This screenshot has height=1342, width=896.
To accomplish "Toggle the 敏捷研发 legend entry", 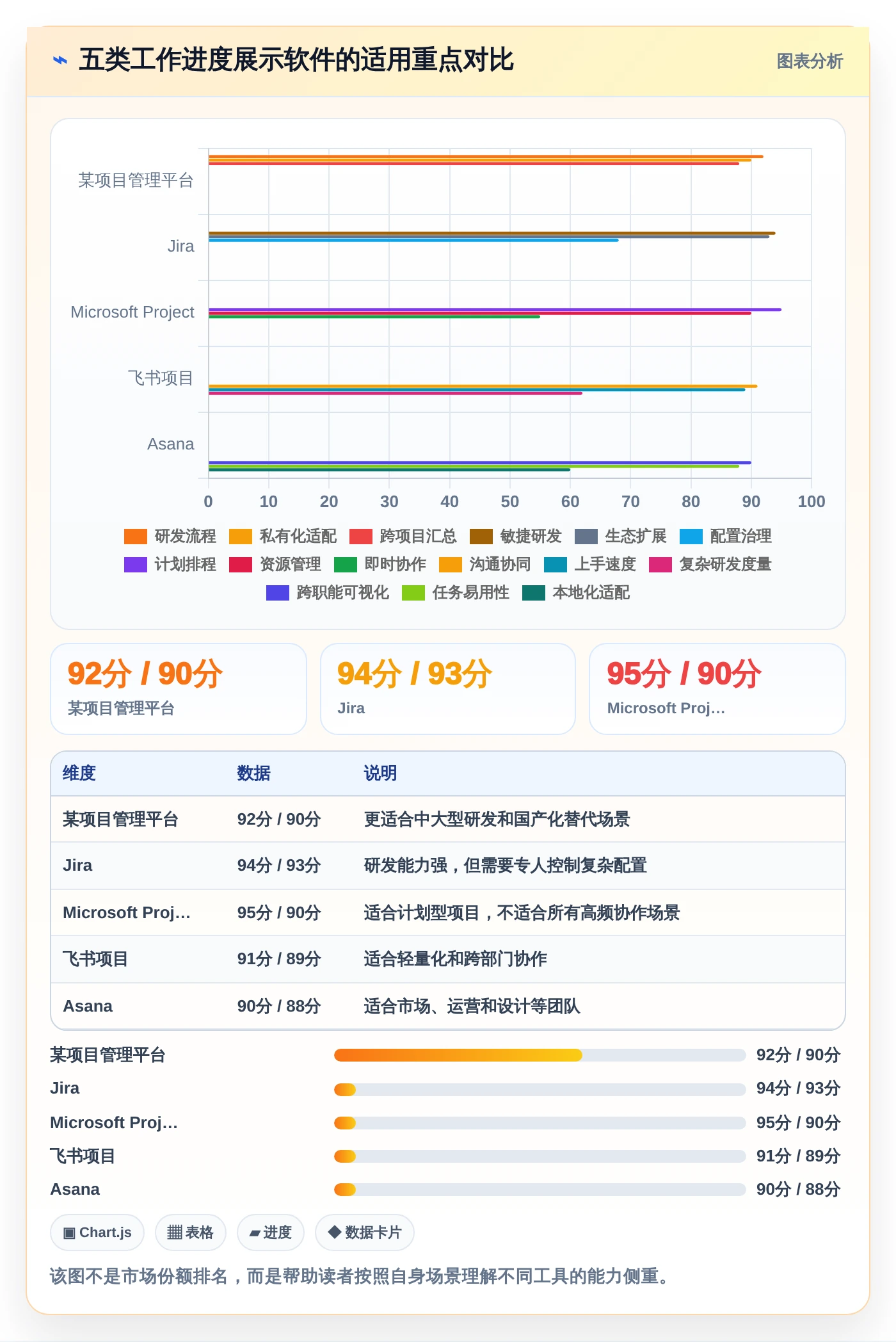I will point(516,536).
